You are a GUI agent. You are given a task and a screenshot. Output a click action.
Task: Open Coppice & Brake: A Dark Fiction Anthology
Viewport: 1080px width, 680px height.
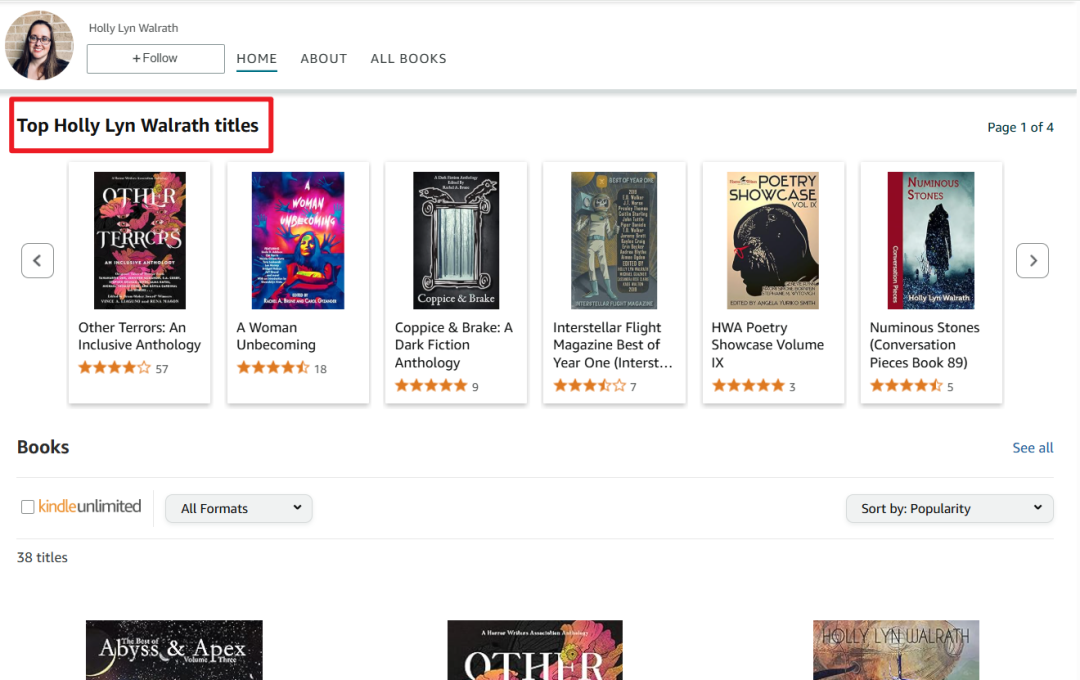click(x=454, y=345)
